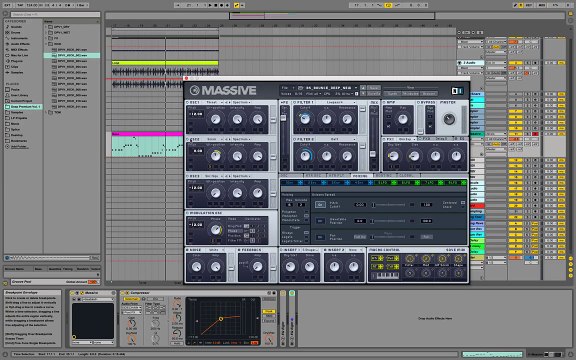
Task: Toggle Filter 2 power in Massive
Action: [x=294, y=139]
